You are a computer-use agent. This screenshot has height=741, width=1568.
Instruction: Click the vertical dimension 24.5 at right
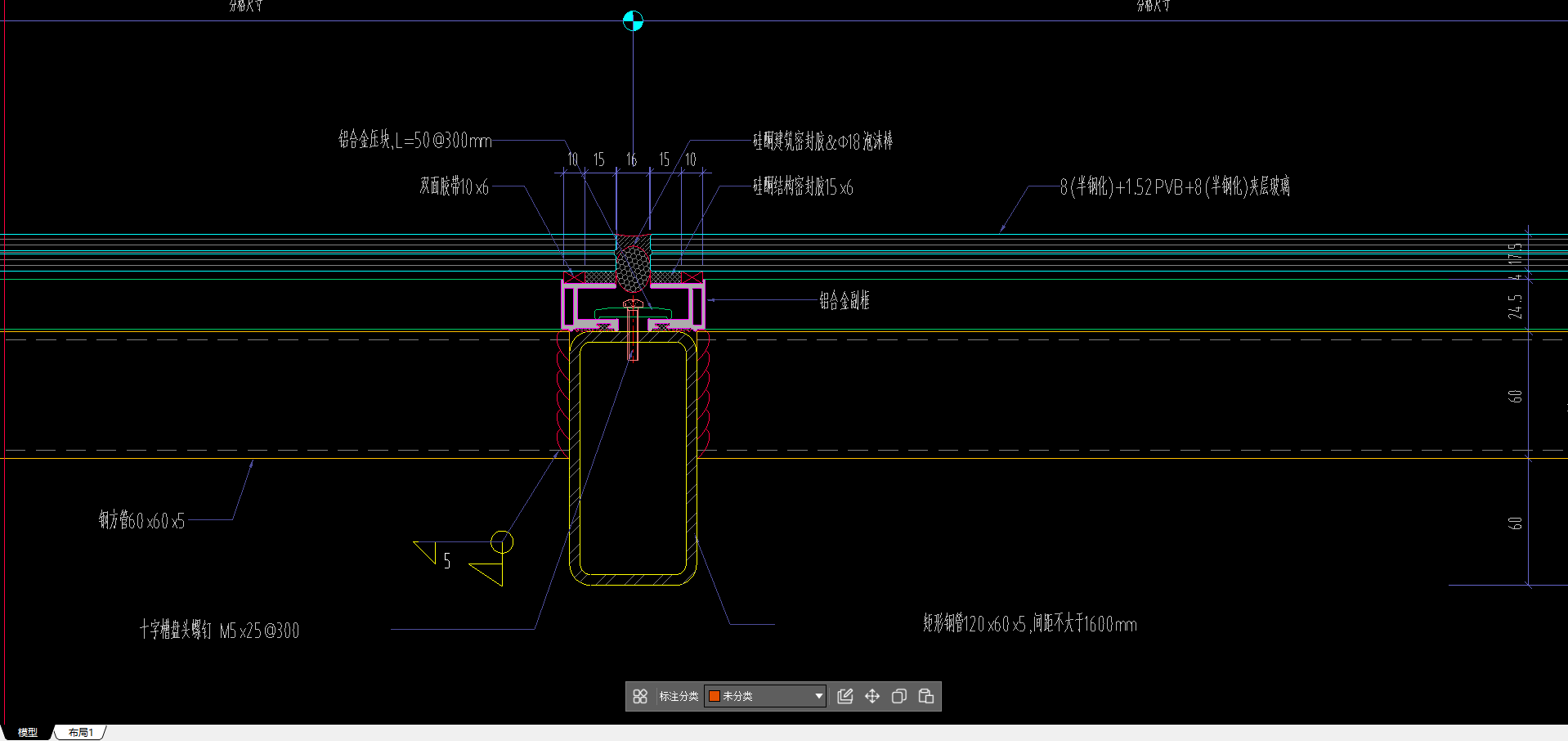click(x=1516, y=306)
